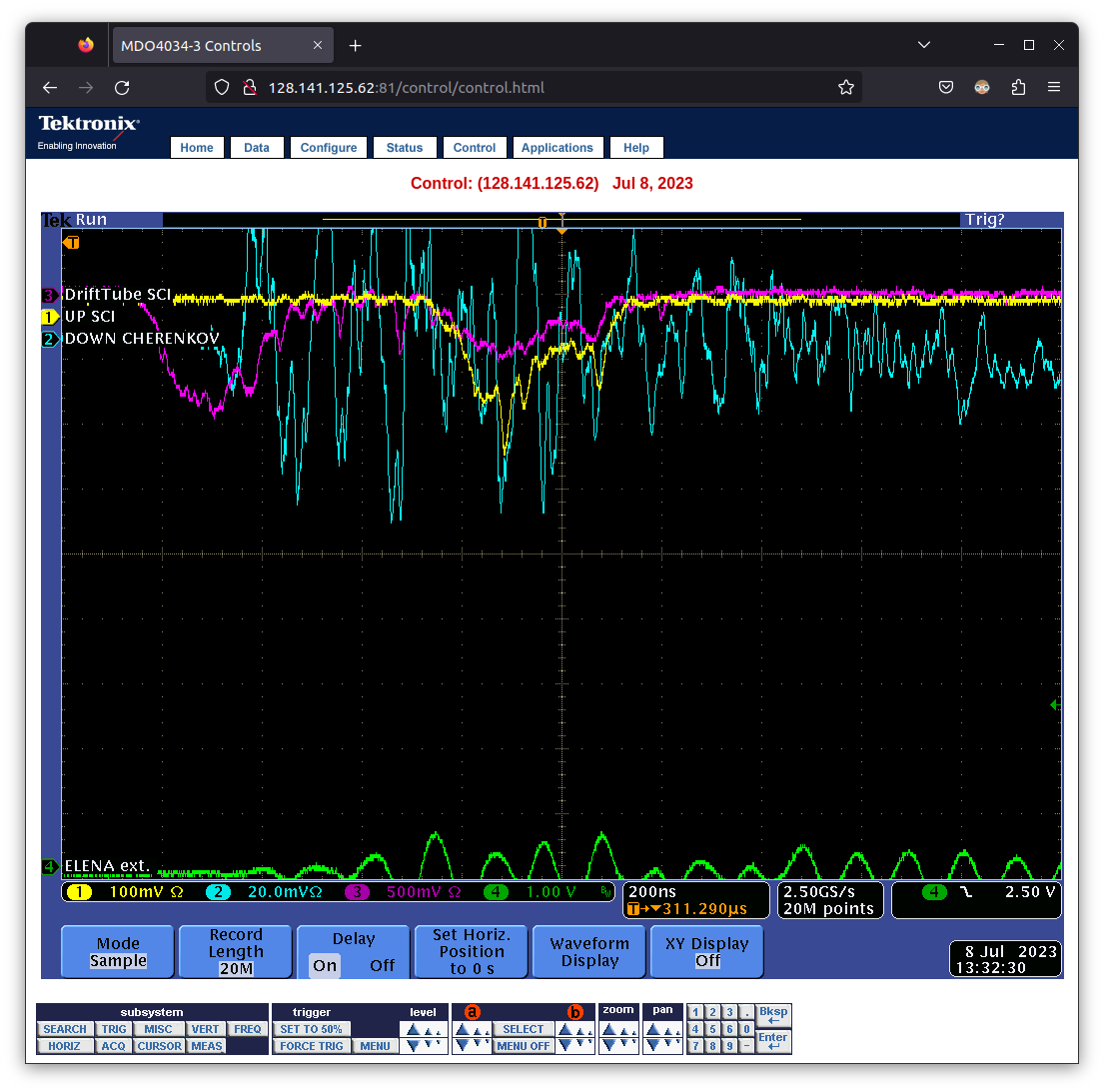Reload the oscilloscope control page
The height and width of the screenshot is (1092, 1104).
[122, 88]
